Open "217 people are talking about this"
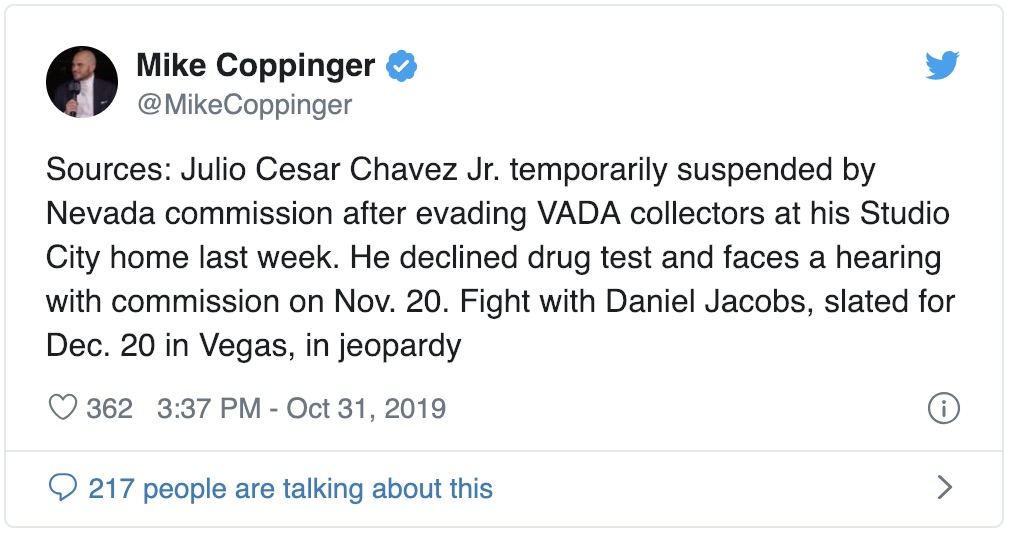 tap(290, 488)
